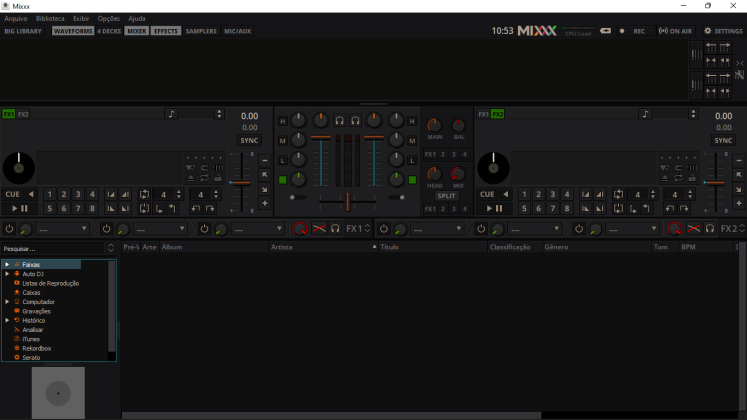Activate reverse playback arrow on left deck
747x420 pixels.
pos(31,194)
